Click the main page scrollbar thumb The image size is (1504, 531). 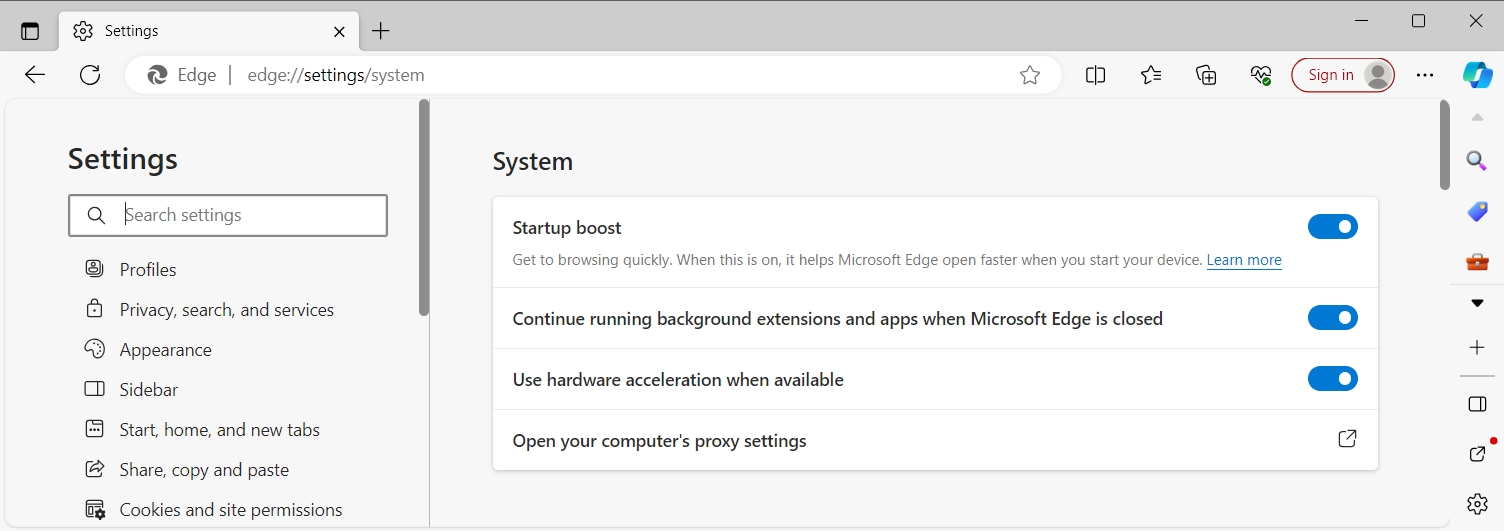(x=1444, y=145)
